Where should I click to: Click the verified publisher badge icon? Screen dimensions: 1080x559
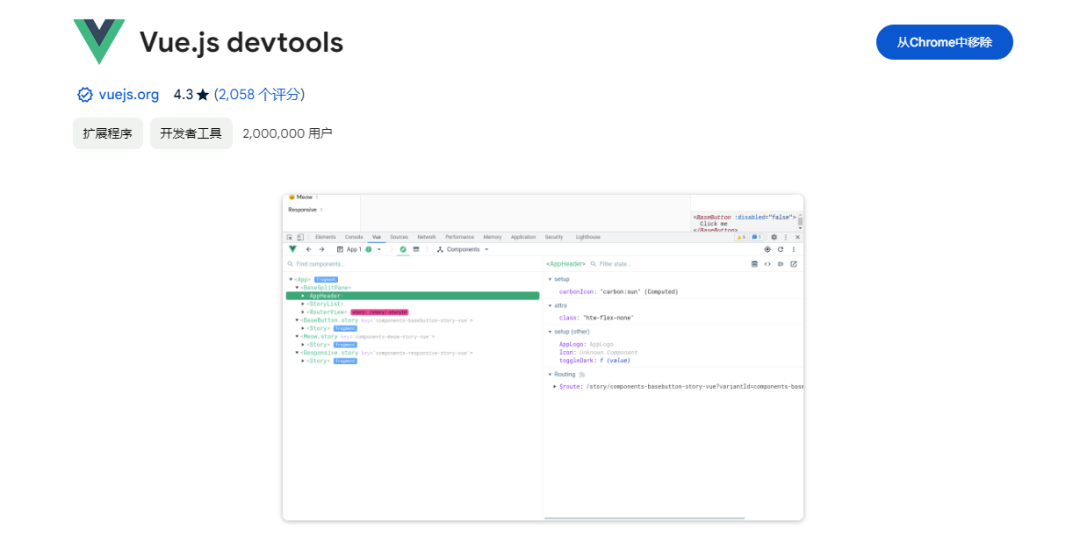(85, 95)
